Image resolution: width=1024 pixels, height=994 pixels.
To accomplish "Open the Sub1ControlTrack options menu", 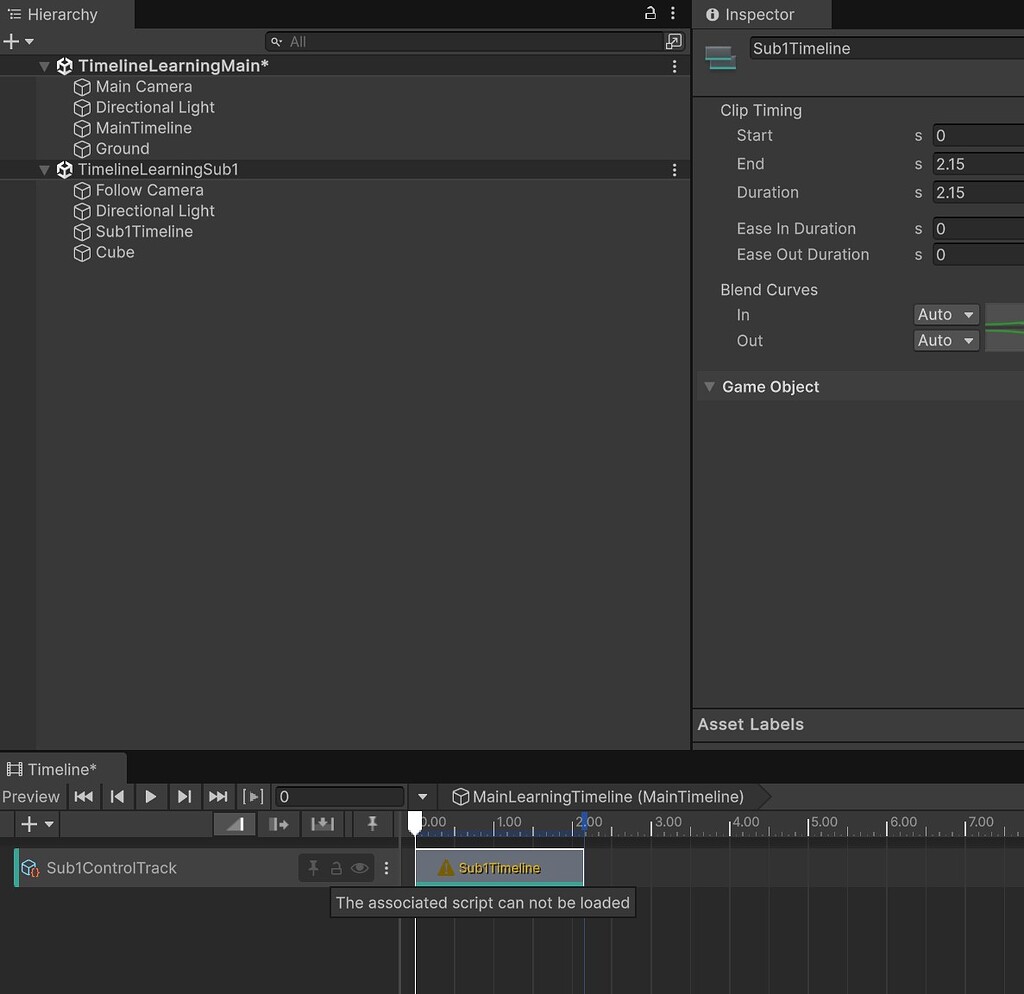I will [x=387, y=867].
